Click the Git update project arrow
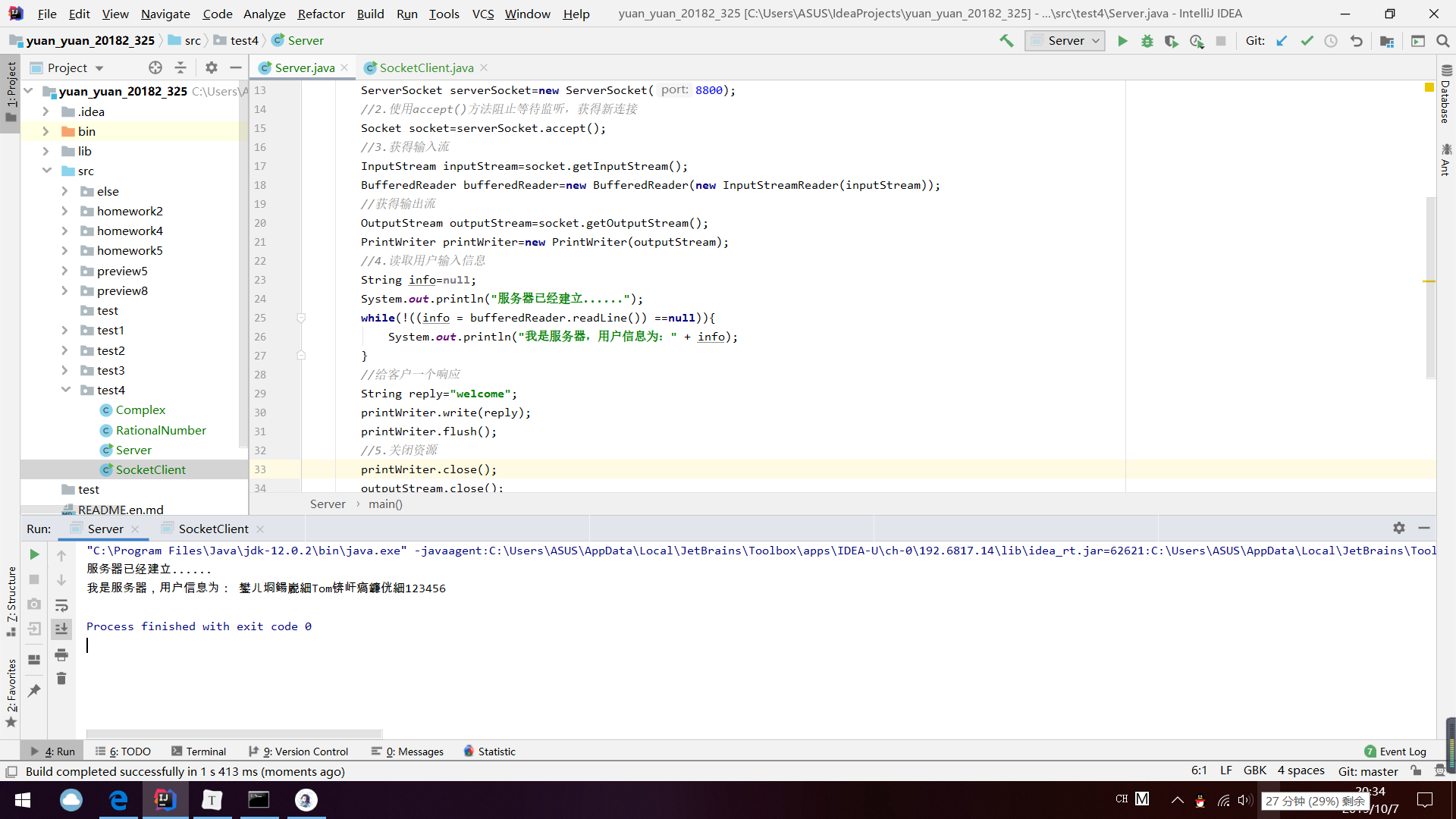 tap(1282, 41)
